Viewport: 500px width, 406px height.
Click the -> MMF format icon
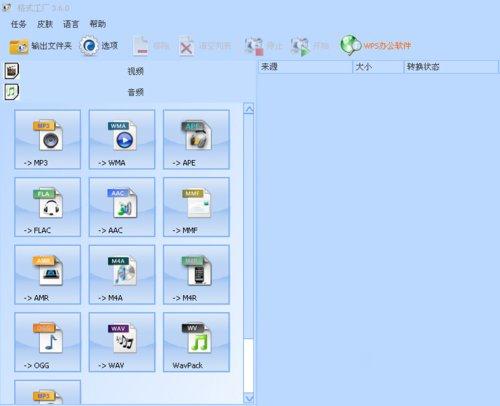point(196,207)
